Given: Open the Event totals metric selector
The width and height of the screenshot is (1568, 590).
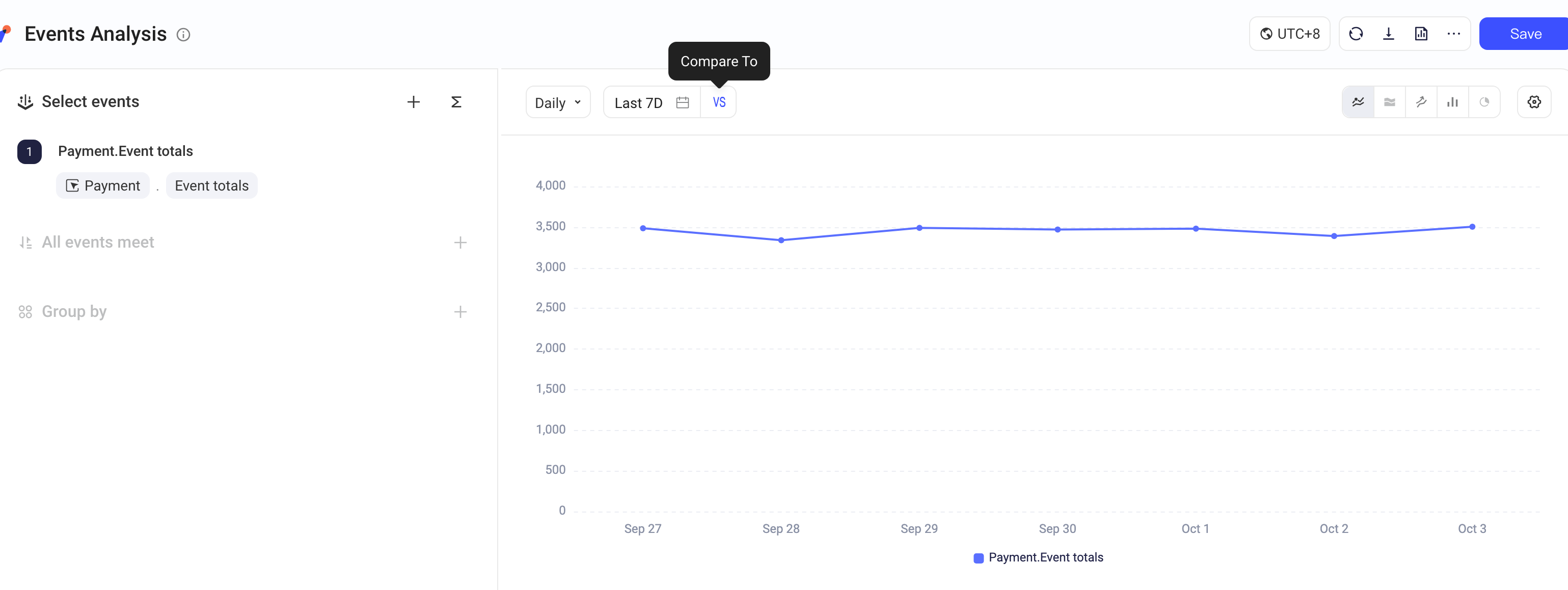Looking at the screenshot, I should point(212,185).
